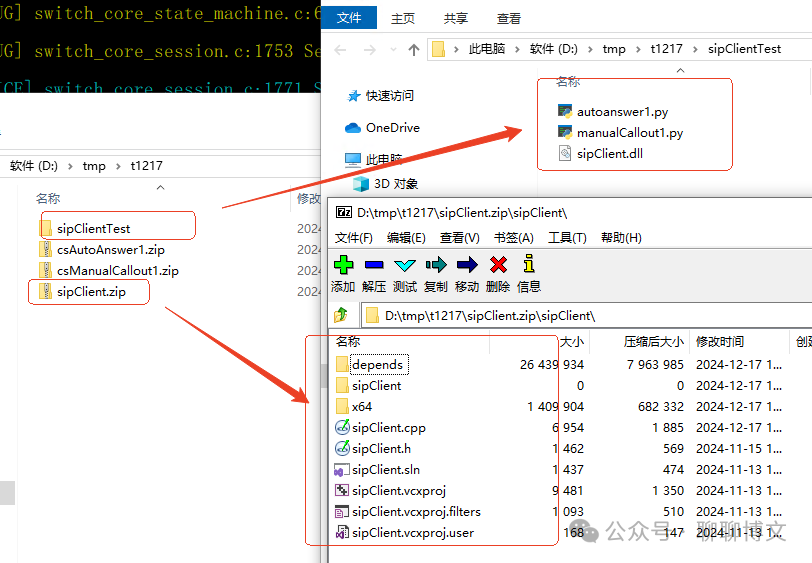Click tmp in sipClientTest address breadcrumb

[x=614, y=49]
